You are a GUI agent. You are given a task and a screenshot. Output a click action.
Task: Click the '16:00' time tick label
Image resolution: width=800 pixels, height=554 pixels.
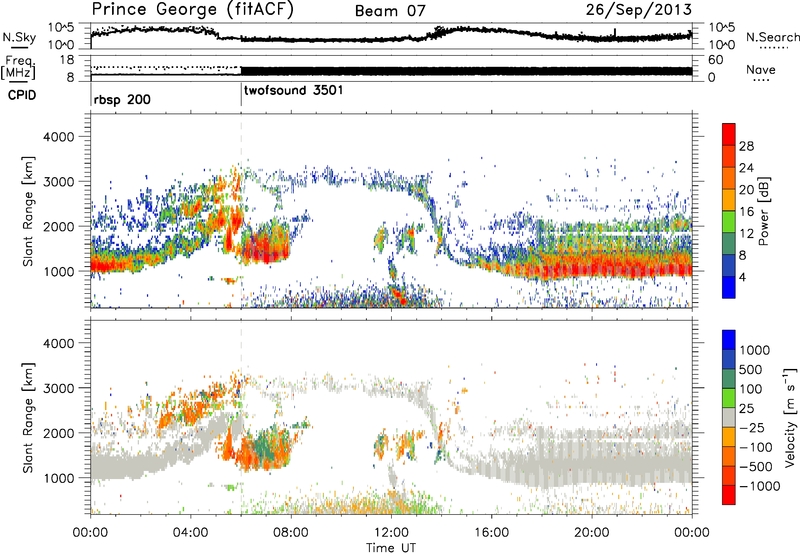[491, 533]
